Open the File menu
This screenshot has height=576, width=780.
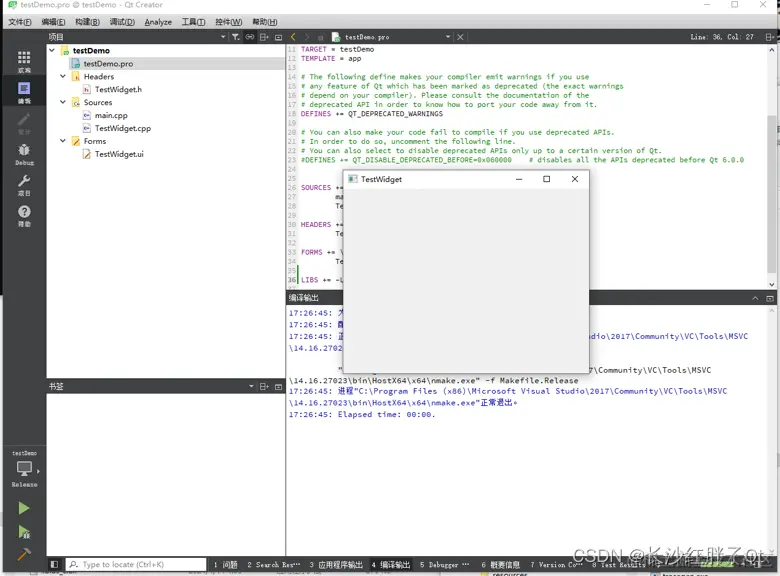[x=20, y=22]
